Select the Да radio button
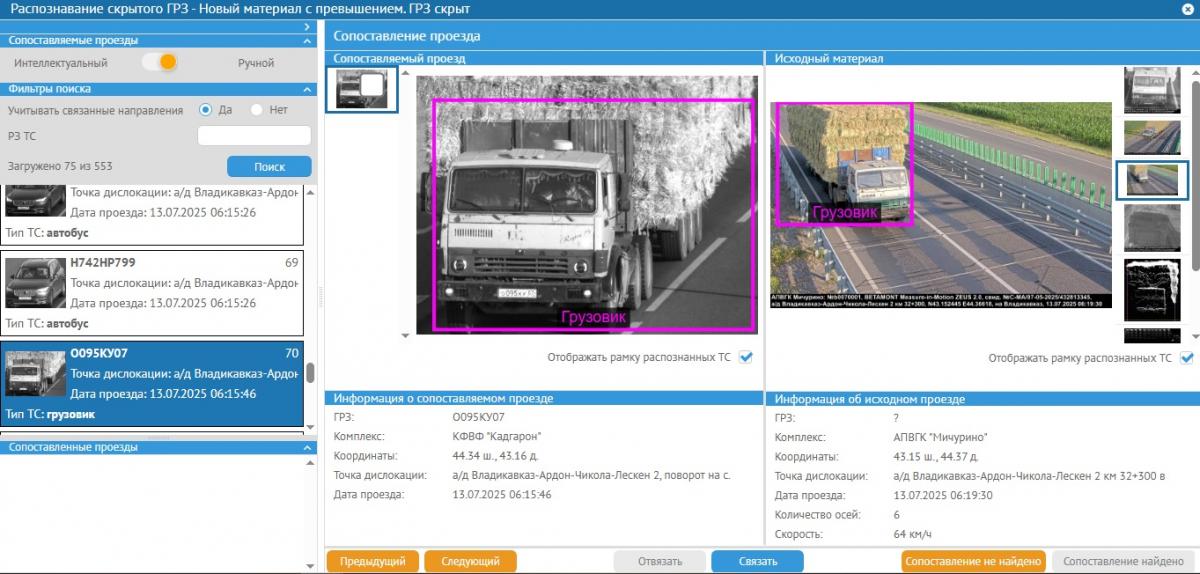1200x574 pixels. (206, 110)
